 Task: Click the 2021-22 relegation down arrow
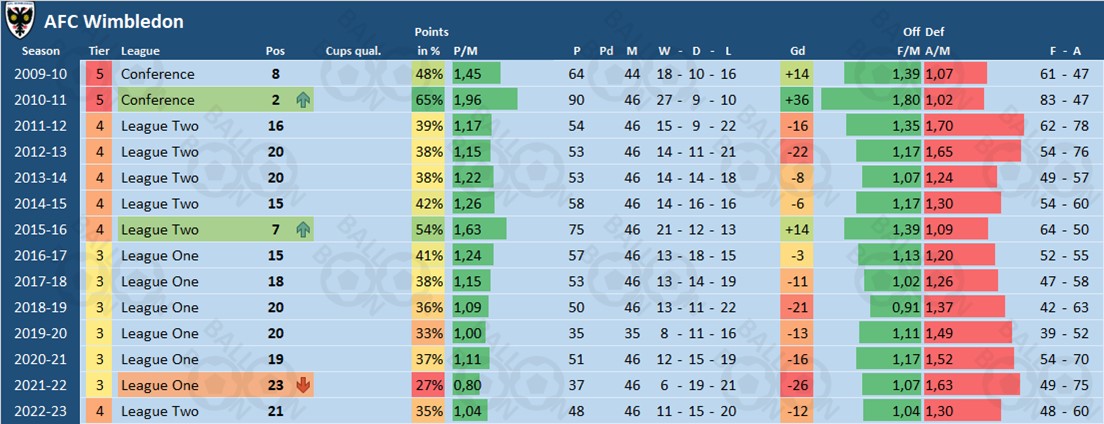click(303, 386)
